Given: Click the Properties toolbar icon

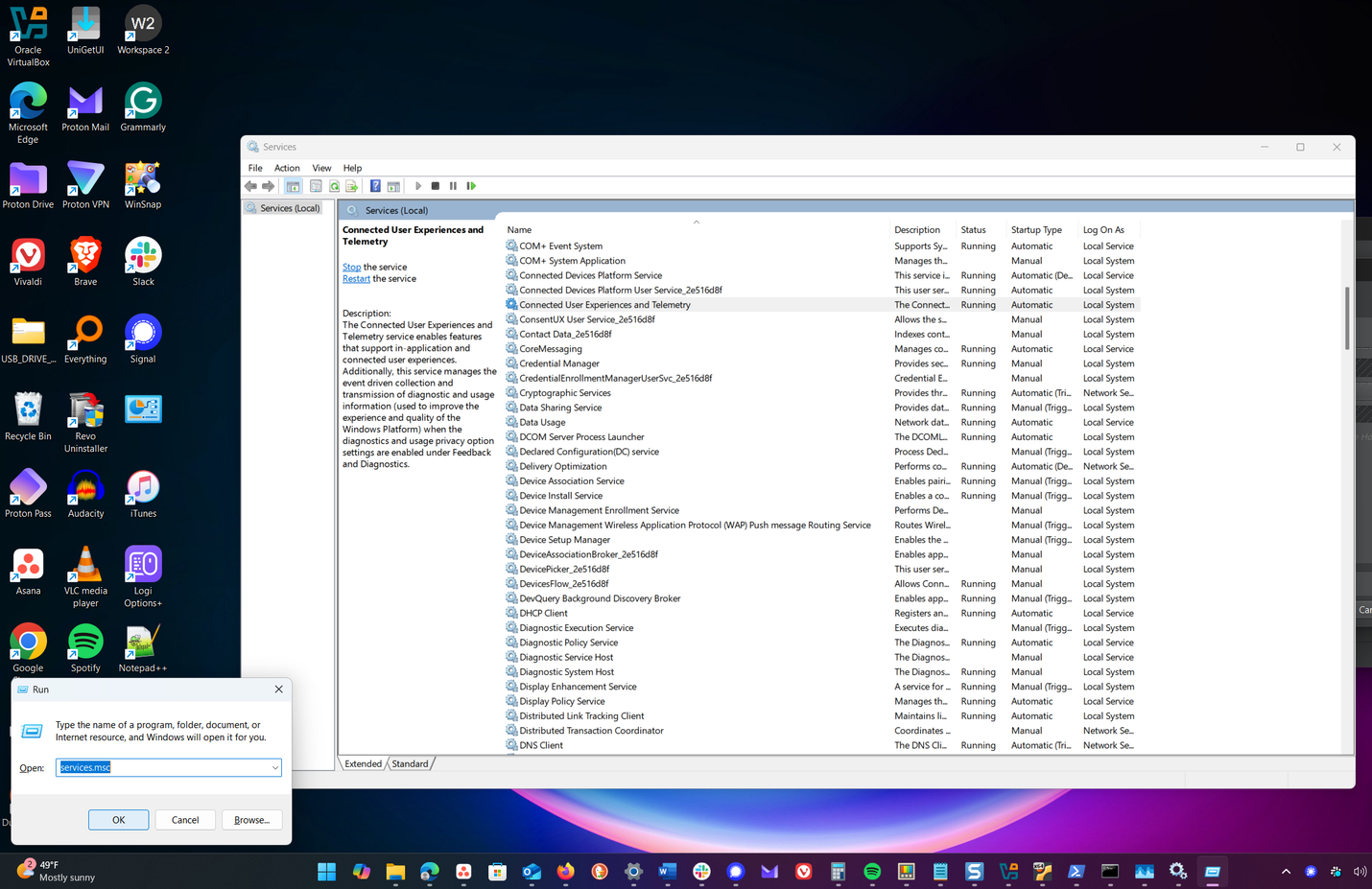Looking at the screenshot, I should tap(316, 186).
